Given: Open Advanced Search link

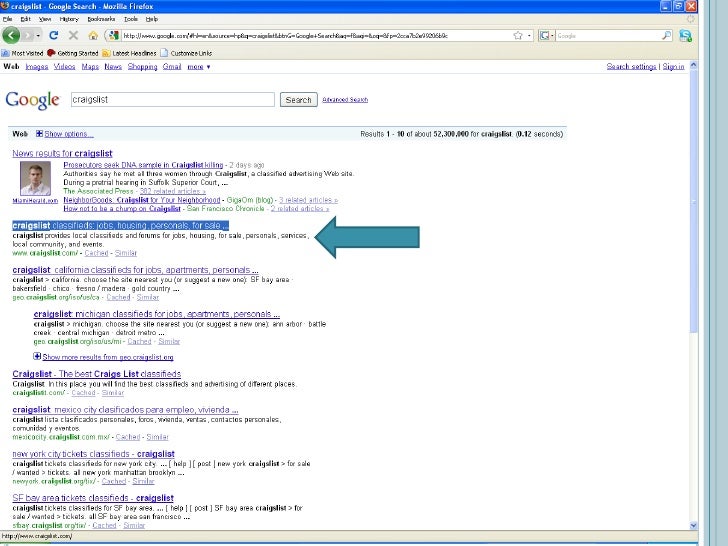Looking at the screenshot, I should pos(345,100).
